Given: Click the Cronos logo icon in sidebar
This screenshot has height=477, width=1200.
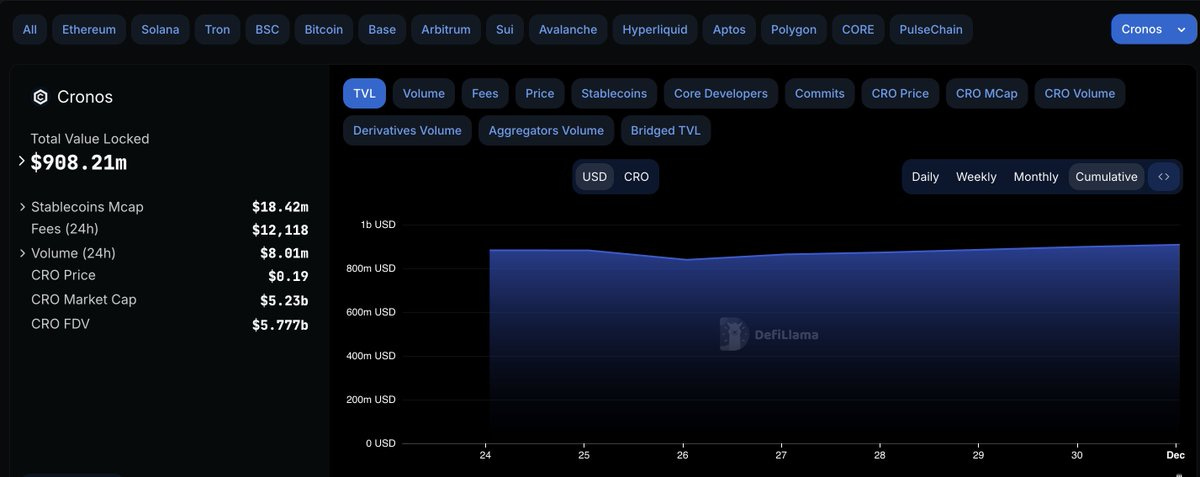Looking at the screenshot, I should pyautogui.click(x=40, y=97).
